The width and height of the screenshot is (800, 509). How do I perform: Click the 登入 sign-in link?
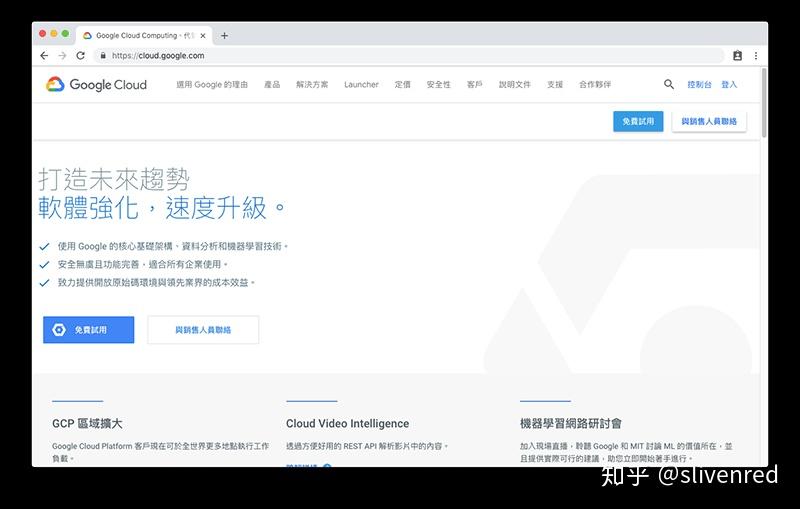tap(729, 85)
